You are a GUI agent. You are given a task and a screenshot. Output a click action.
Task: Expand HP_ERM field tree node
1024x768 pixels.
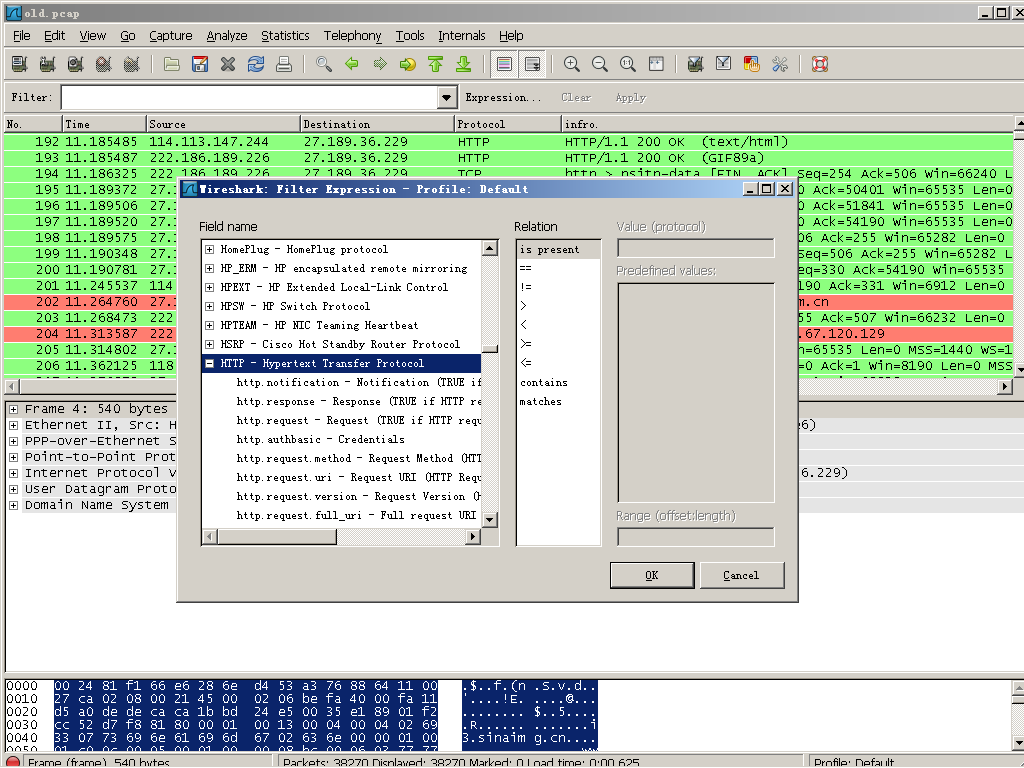(x=209, y=268)
